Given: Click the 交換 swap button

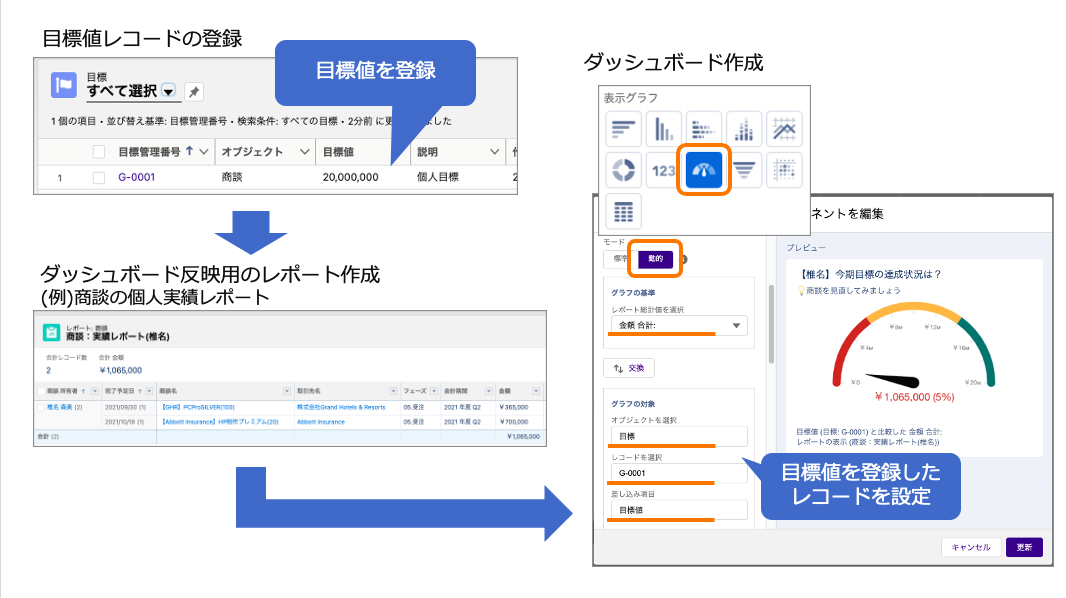Looking at the screenshot, I should tap(629, 368).
